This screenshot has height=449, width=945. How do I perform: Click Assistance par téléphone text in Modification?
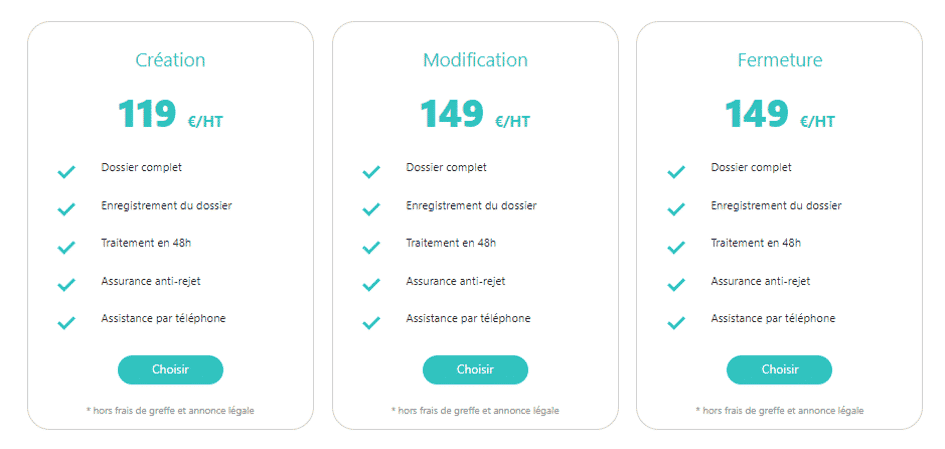(x=468, y=319)
